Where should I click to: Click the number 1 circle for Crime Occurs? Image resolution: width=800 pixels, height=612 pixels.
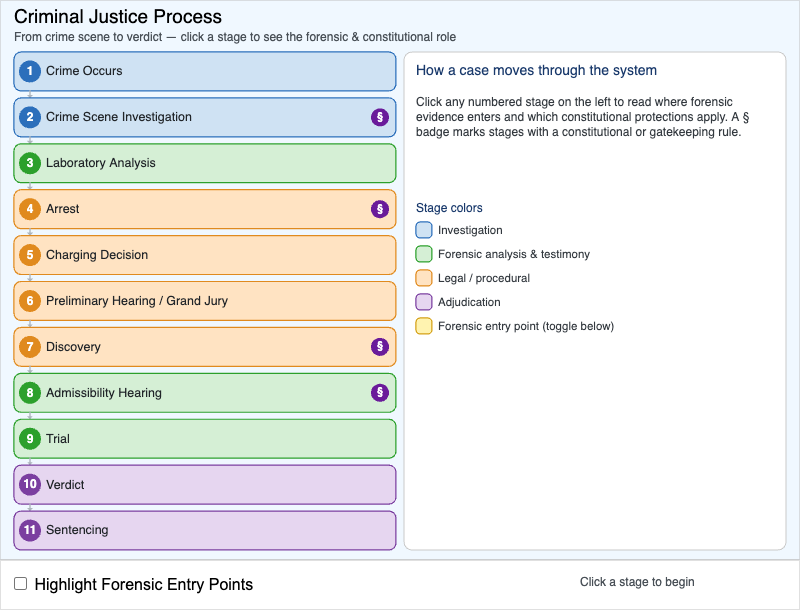30,71
